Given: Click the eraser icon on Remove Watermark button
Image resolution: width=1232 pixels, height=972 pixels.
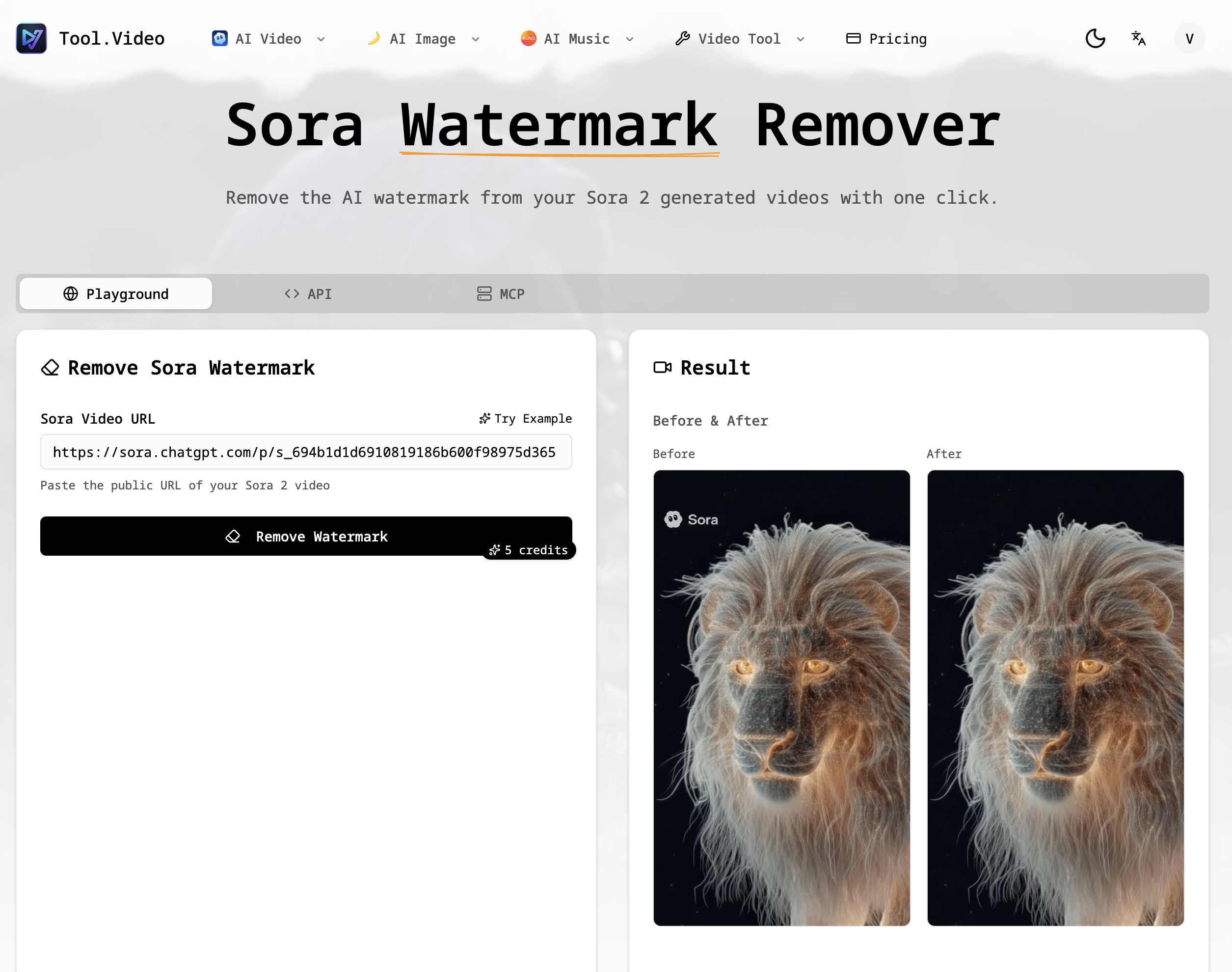Looking at the screenshot, I should (x=233, y=536).
